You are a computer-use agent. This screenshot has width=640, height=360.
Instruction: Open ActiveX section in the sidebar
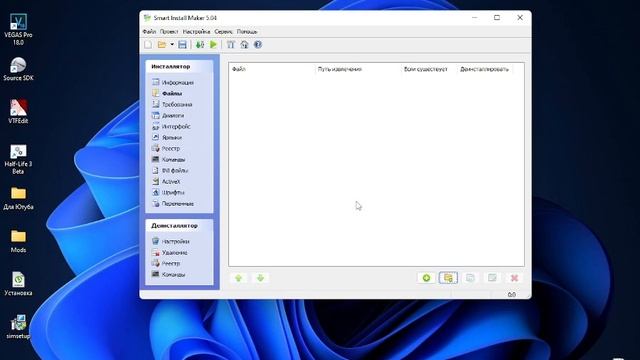(166, 182)
